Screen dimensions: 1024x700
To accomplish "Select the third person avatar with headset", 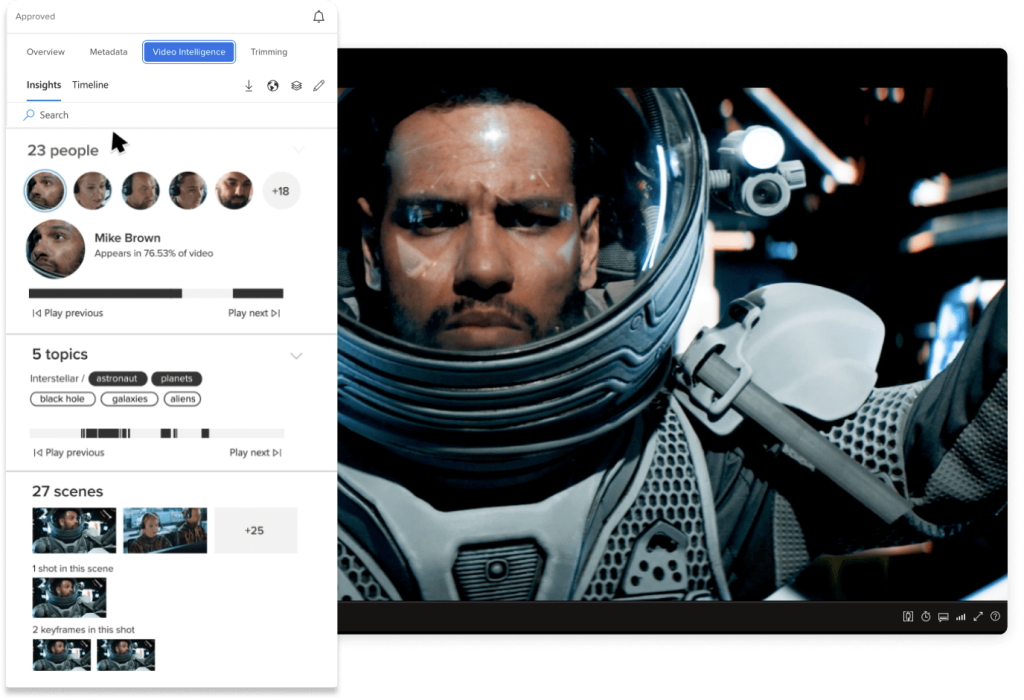I will click(x=140, y=191).
